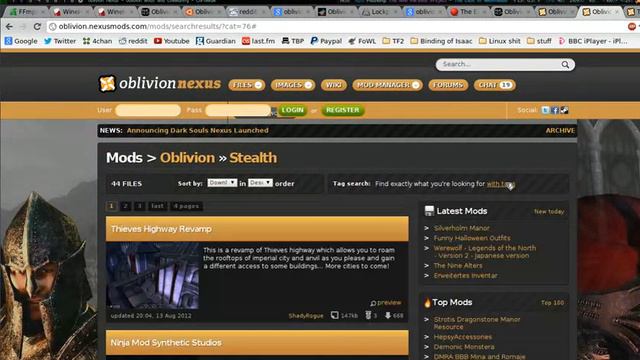Image resolution: width=640 pixels, height=360 pixels.
Task: Open Strotis Dragonstone Manor Resource mod
Action: pyautogui.click(x=477, y=323)
